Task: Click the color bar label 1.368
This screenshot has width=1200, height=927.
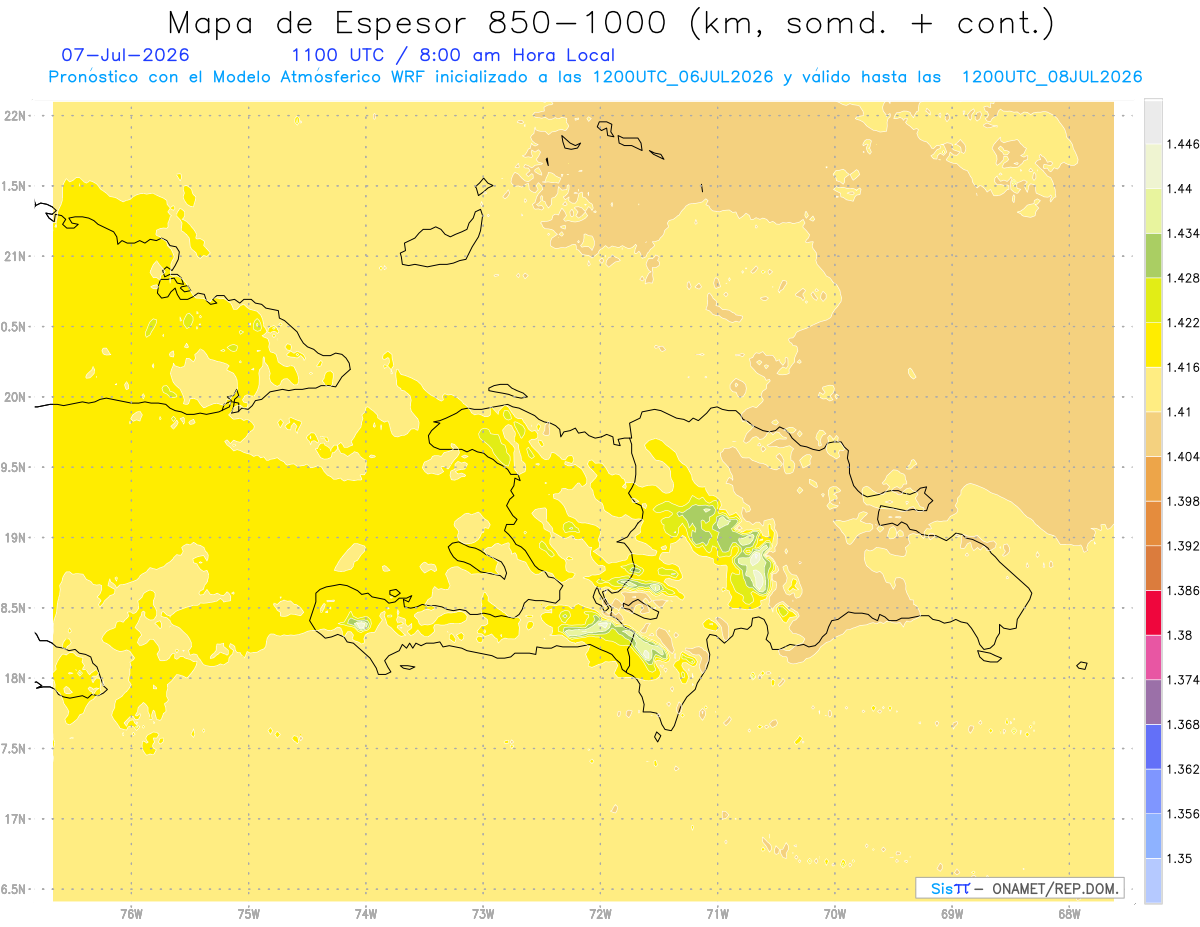Action: 1183,724
